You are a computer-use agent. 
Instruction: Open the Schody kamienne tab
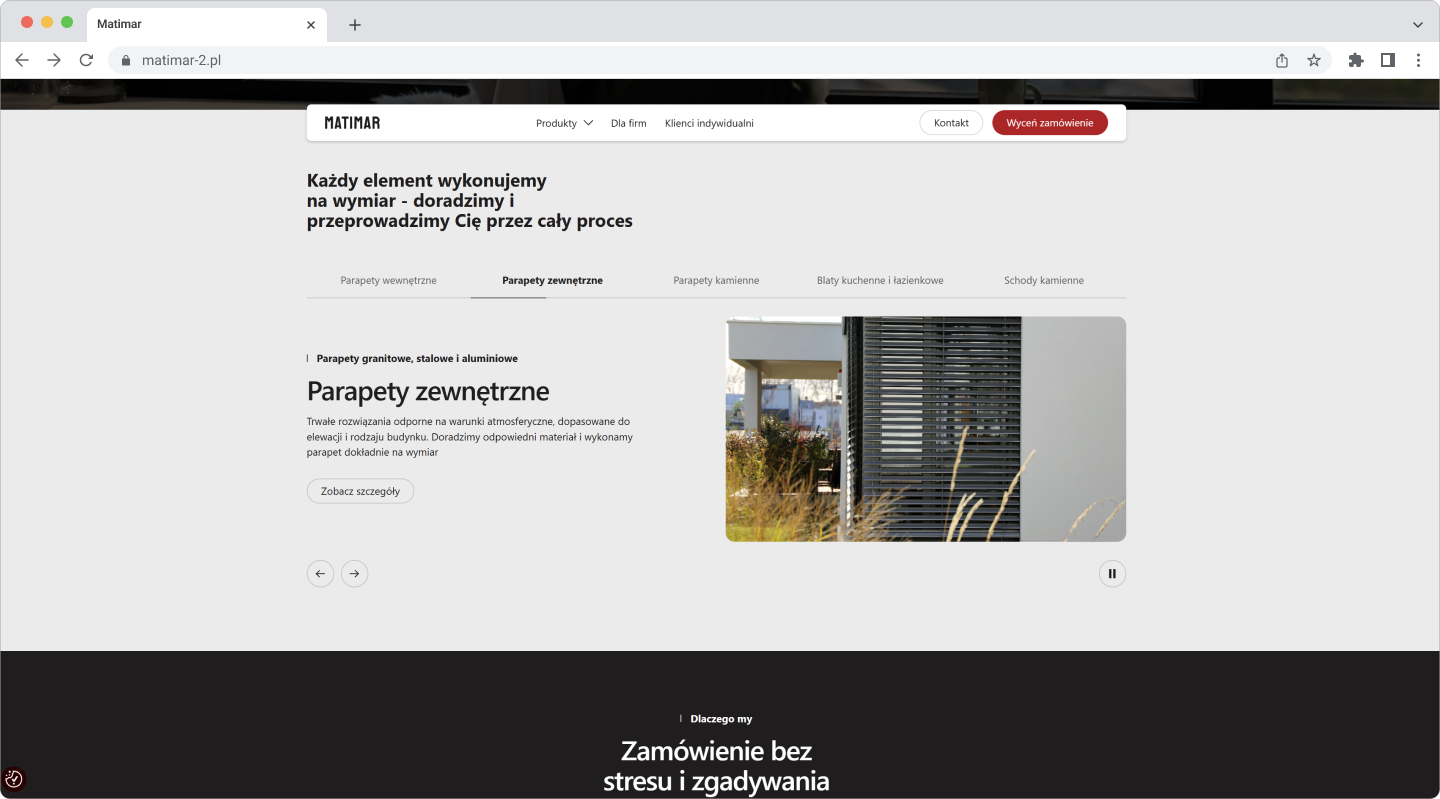[x=1043, y=281]
